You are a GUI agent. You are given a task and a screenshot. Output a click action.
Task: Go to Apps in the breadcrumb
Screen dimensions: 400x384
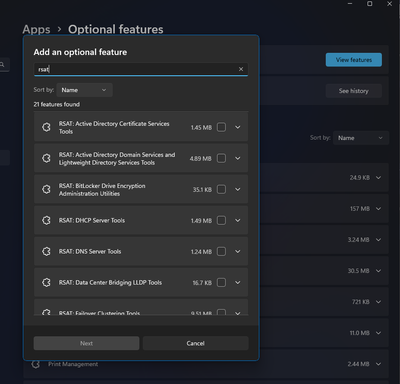pos(36,29)
